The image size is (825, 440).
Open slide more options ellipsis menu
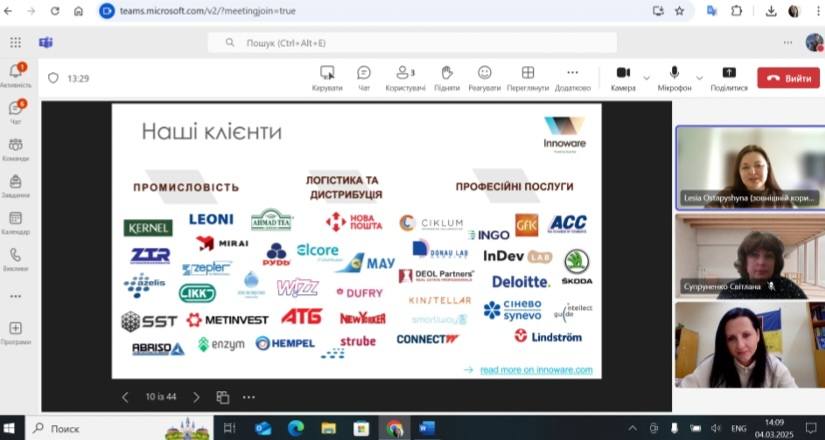(x=248, y=397)
